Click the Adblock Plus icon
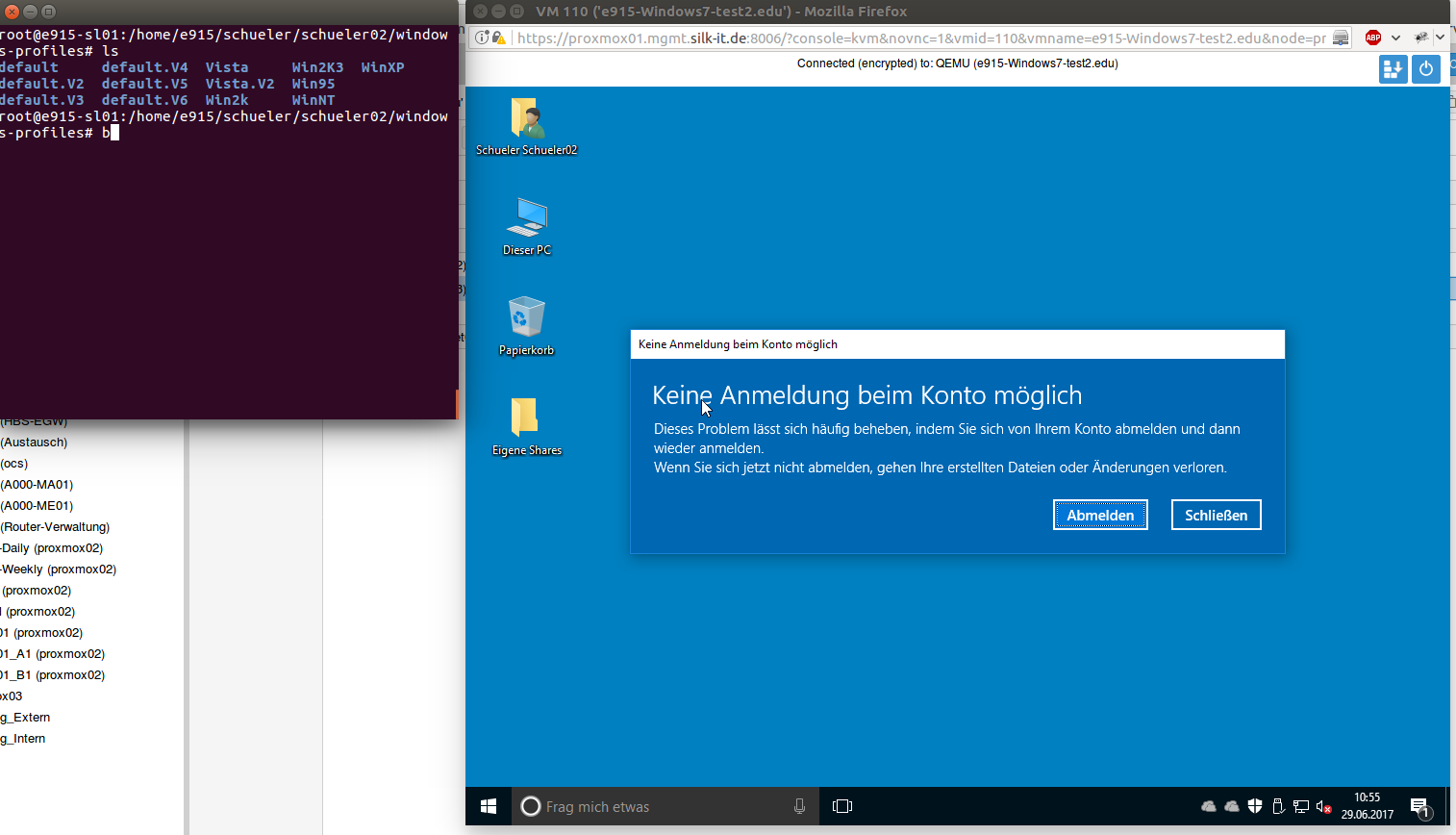The height and width of the screenshot is (835, 1456). [1373, 38]
